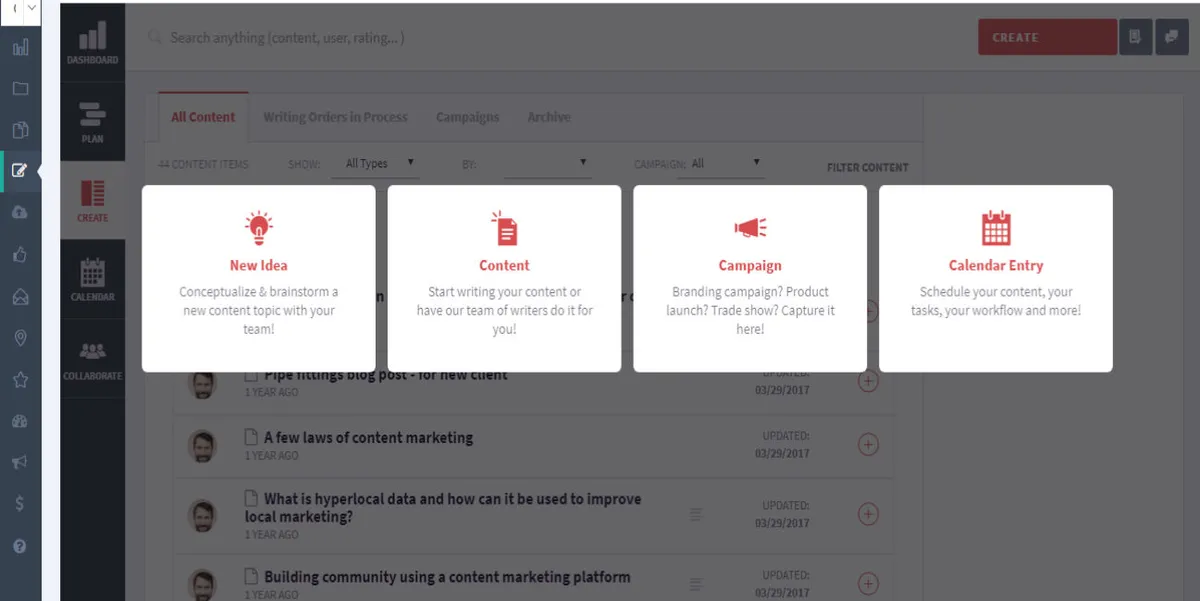The image size is (1200, 601).
Task: Open the Show 'All Types' dropdown
Action: point(381,163)
